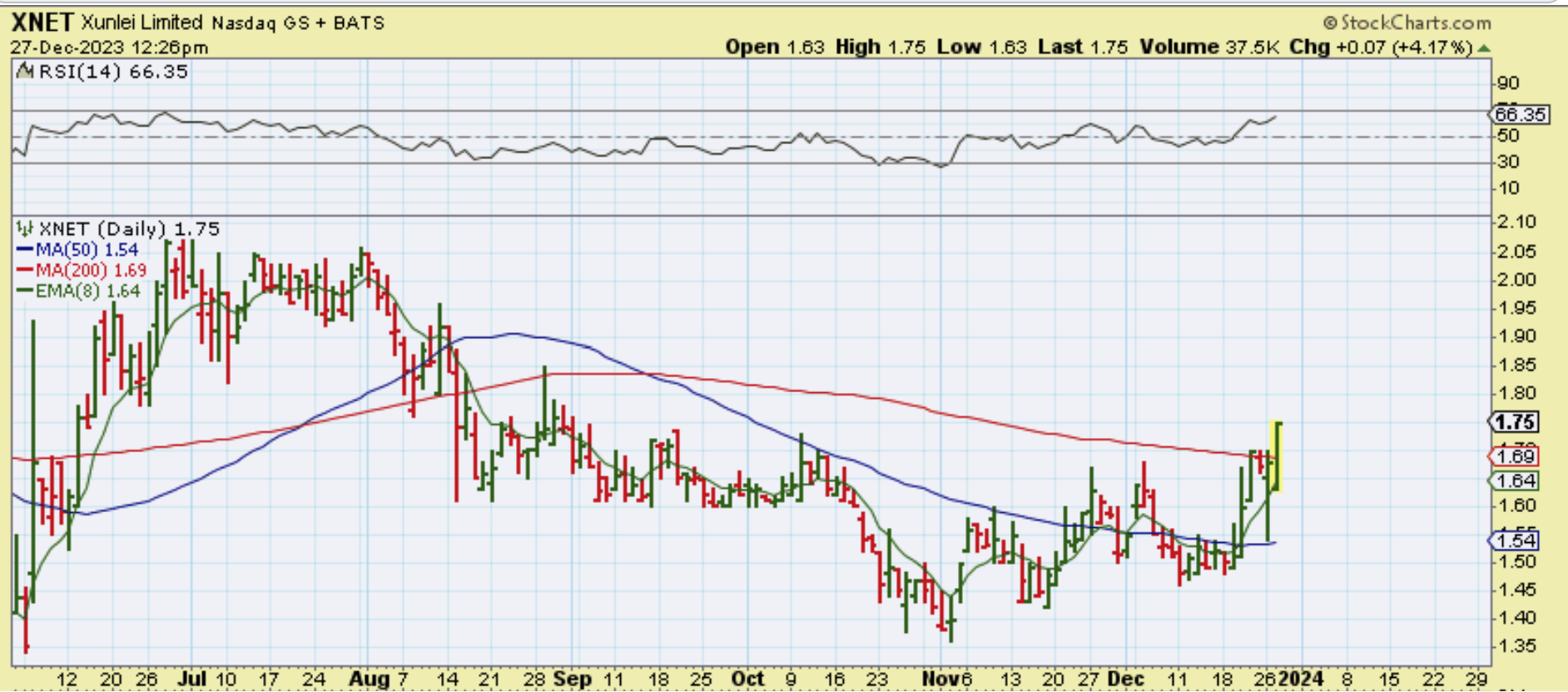1568x692 pixels.
Task: Click the yellow highlighted latest price bar
Action: [1277, 457]
